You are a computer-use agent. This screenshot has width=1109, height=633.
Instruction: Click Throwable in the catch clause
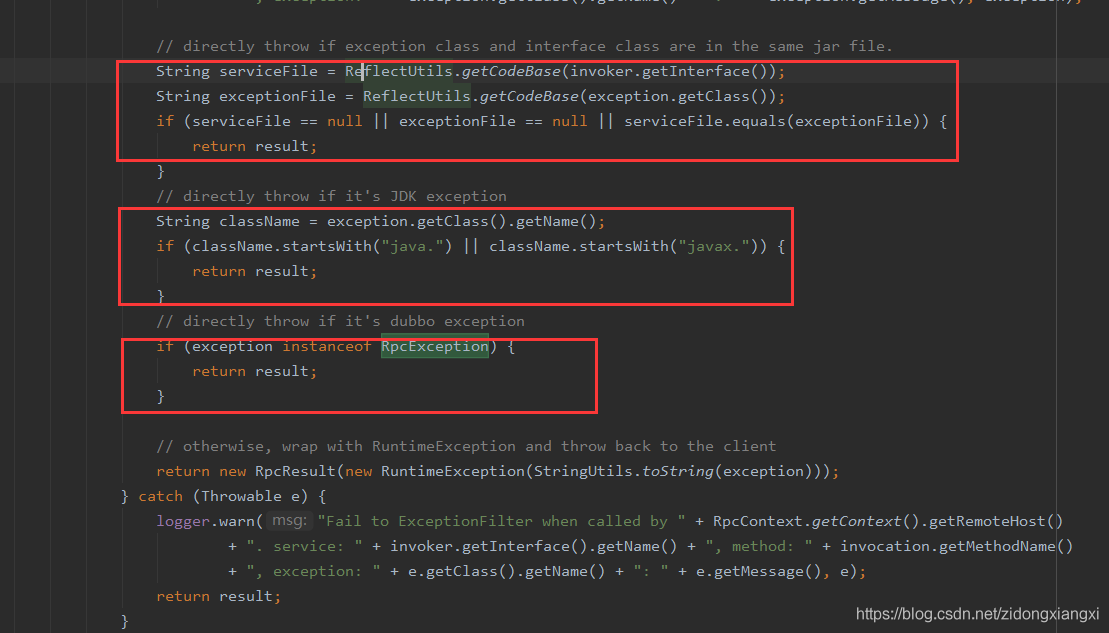pyautogui.click(x=241, y=496)
